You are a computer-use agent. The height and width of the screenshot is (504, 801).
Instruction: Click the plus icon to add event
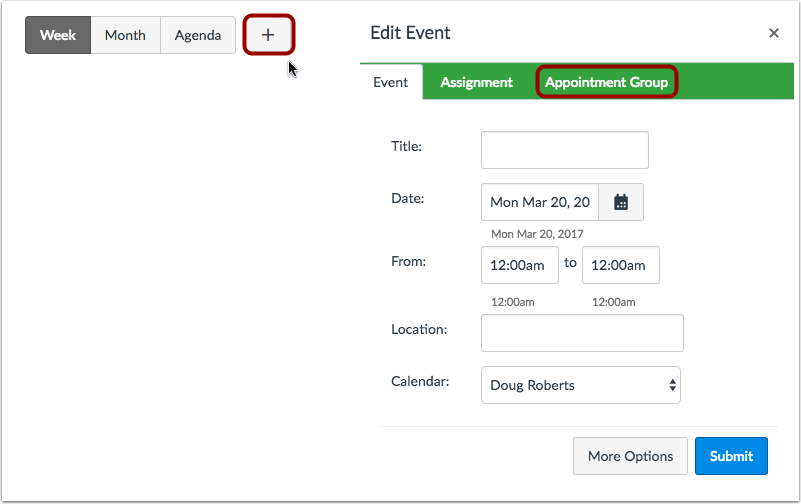tap(268, 35)
